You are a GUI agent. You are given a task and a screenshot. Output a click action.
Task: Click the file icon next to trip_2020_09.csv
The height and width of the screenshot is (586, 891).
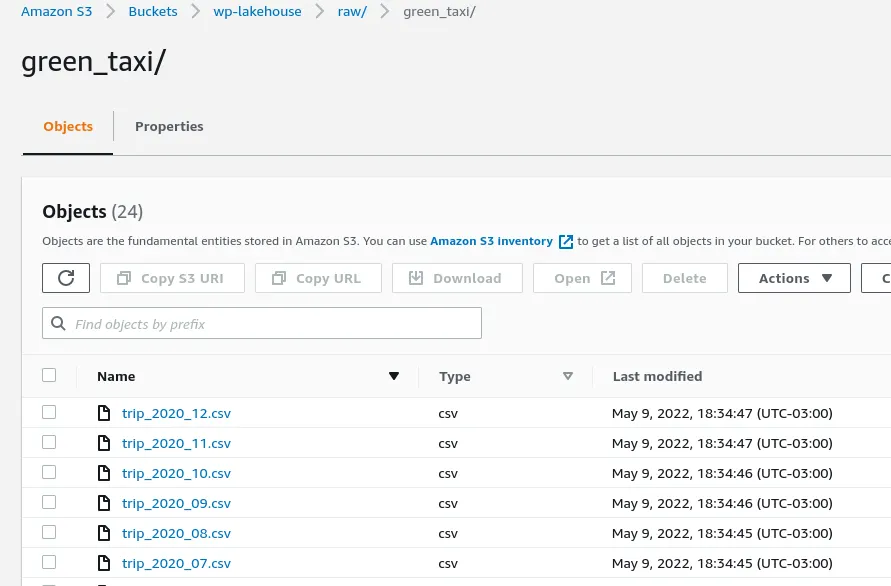(x=104, y=503)
